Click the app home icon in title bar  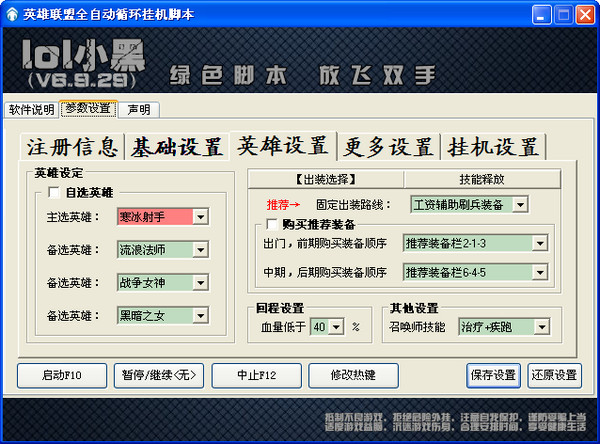11,15
